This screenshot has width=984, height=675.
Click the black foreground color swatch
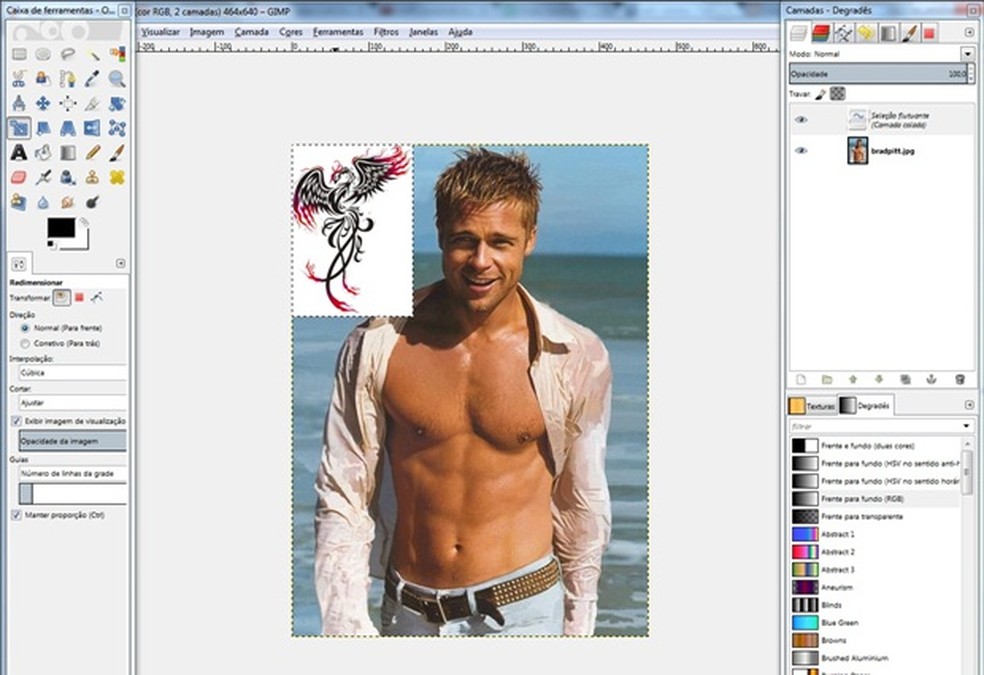[x=60, y=228]
